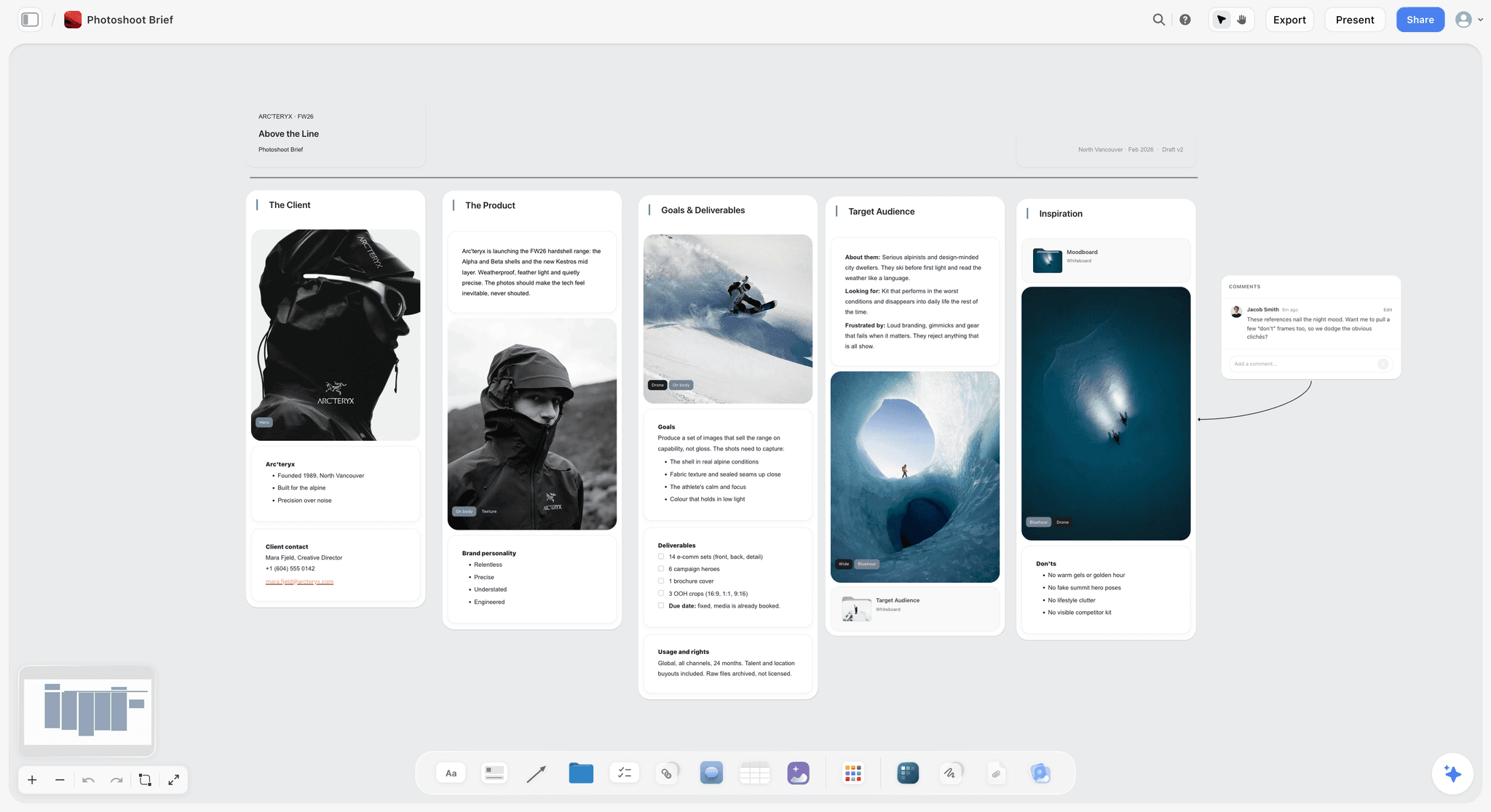This screenshot has width=1491, height=812.
Task: Select The Client column heading
Action: [x=290, y=205]
